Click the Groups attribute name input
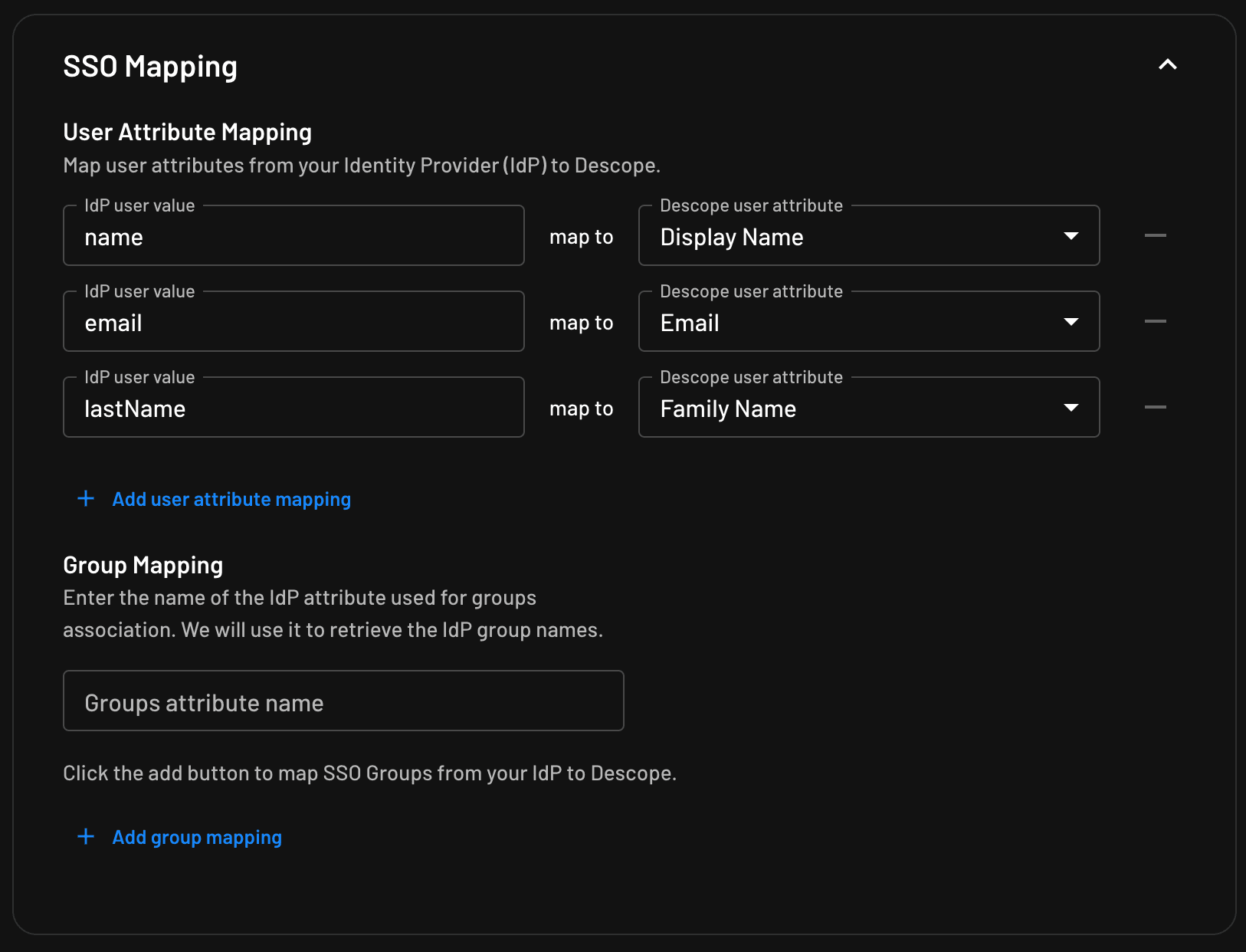 pos(343,701)
